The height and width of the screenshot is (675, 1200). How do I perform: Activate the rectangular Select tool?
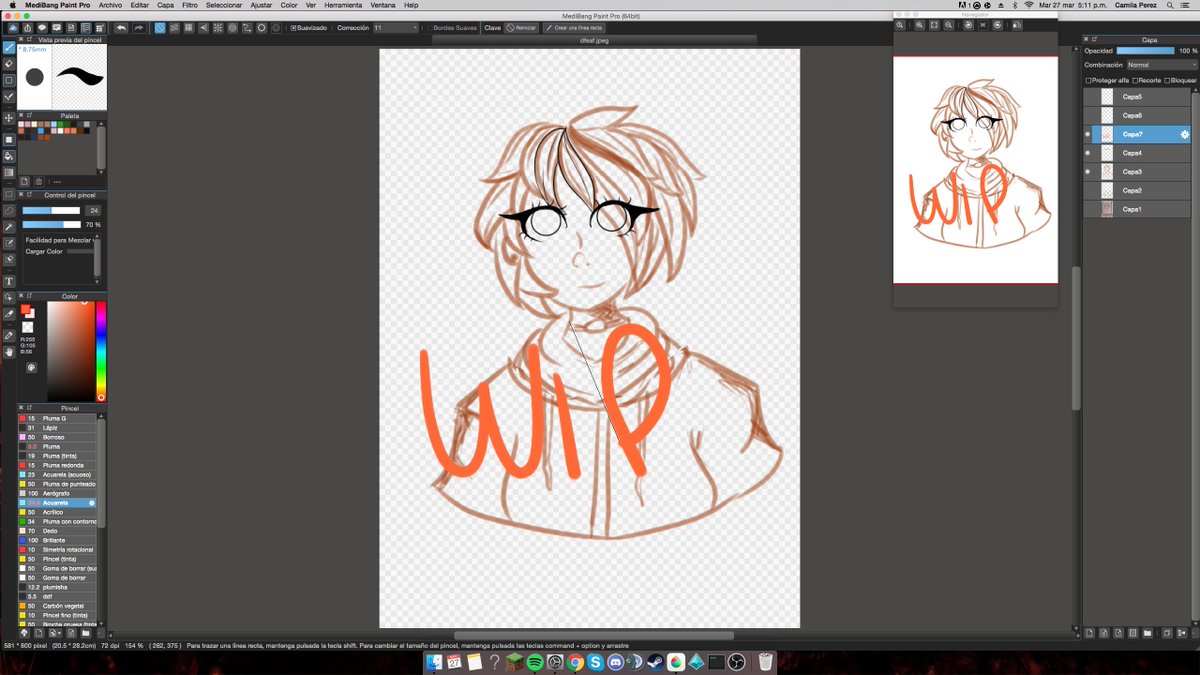tap(8, 193)
